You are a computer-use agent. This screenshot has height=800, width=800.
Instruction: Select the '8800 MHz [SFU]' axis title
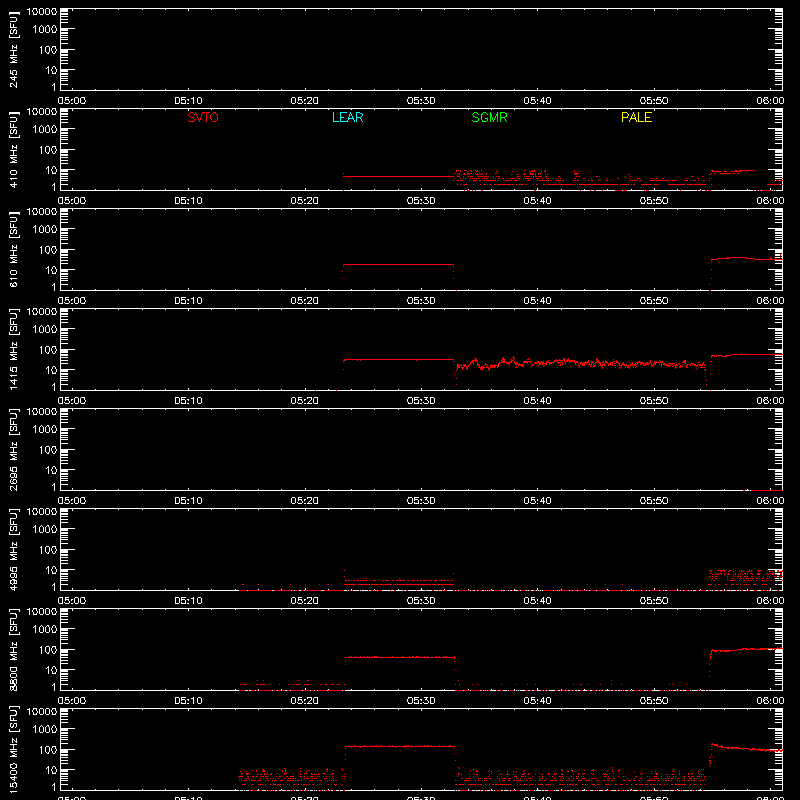[13, 649]
